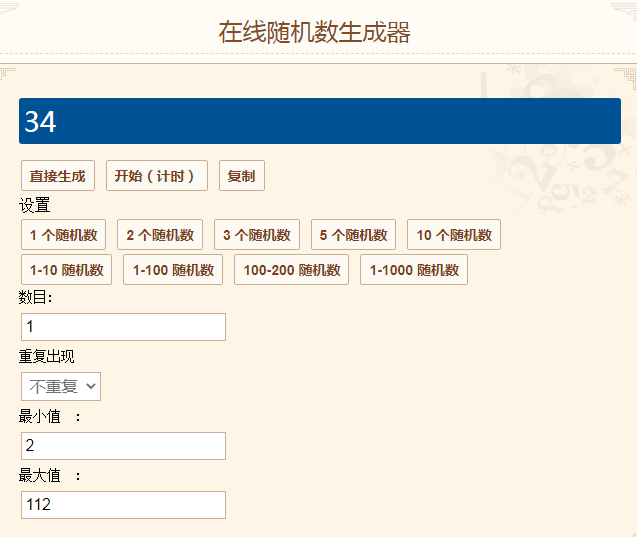This screenshot has height=537, width=637.
Task: Choose the 2 个随机数 preset
Action: (x=160, y=235)
